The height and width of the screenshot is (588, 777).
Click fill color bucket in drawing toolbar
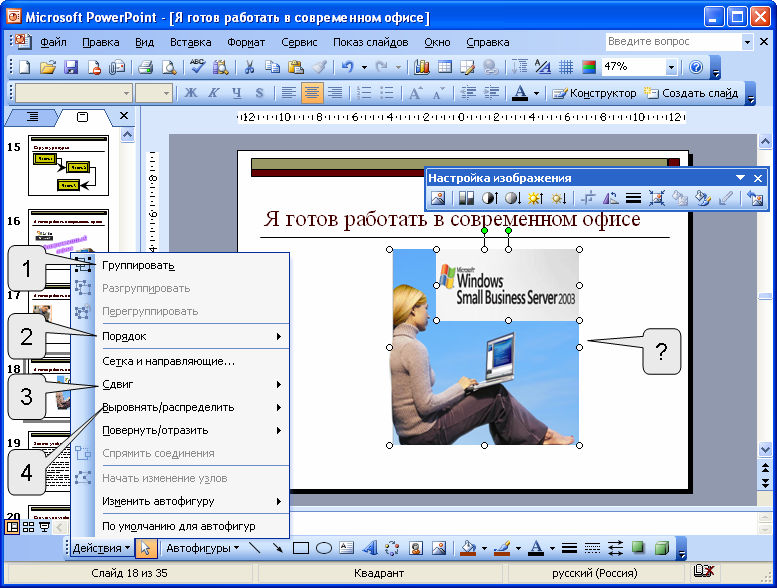(x=467, y=548)
